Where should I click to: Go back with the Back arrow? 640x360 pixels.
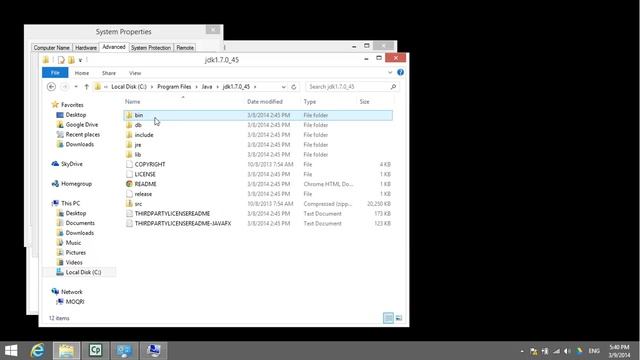pyautogui.click(x=51, y=87)
